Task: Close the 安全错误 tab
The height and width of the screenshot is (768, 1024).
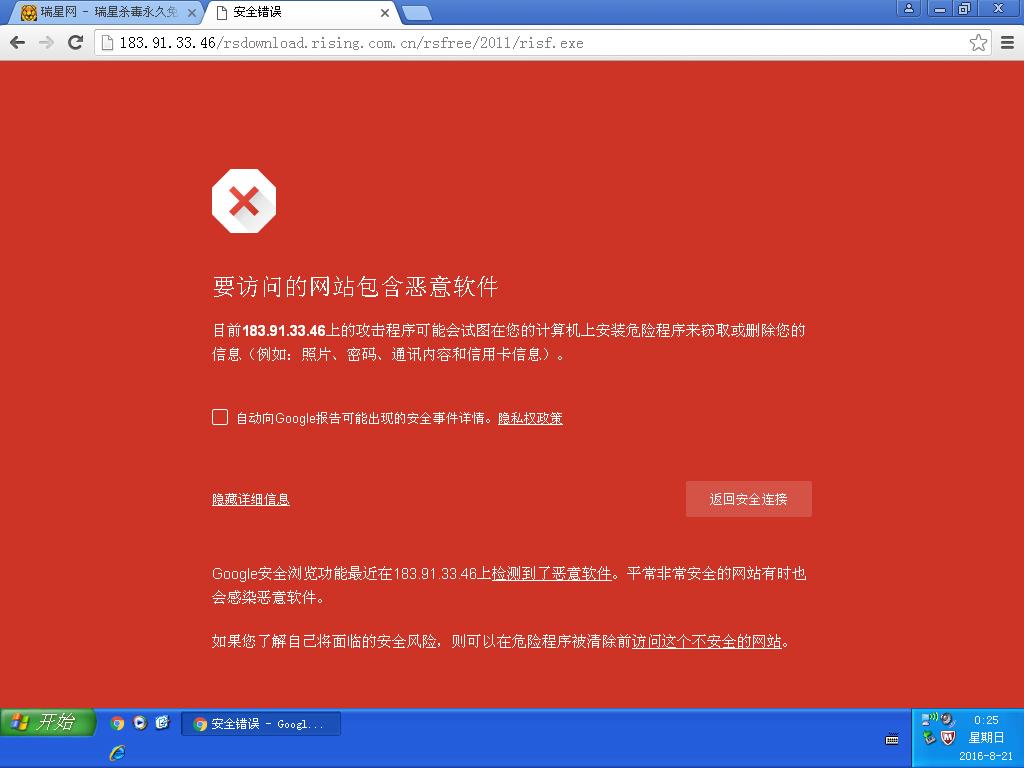Action: pyautogui.click(x=385, y=12)
